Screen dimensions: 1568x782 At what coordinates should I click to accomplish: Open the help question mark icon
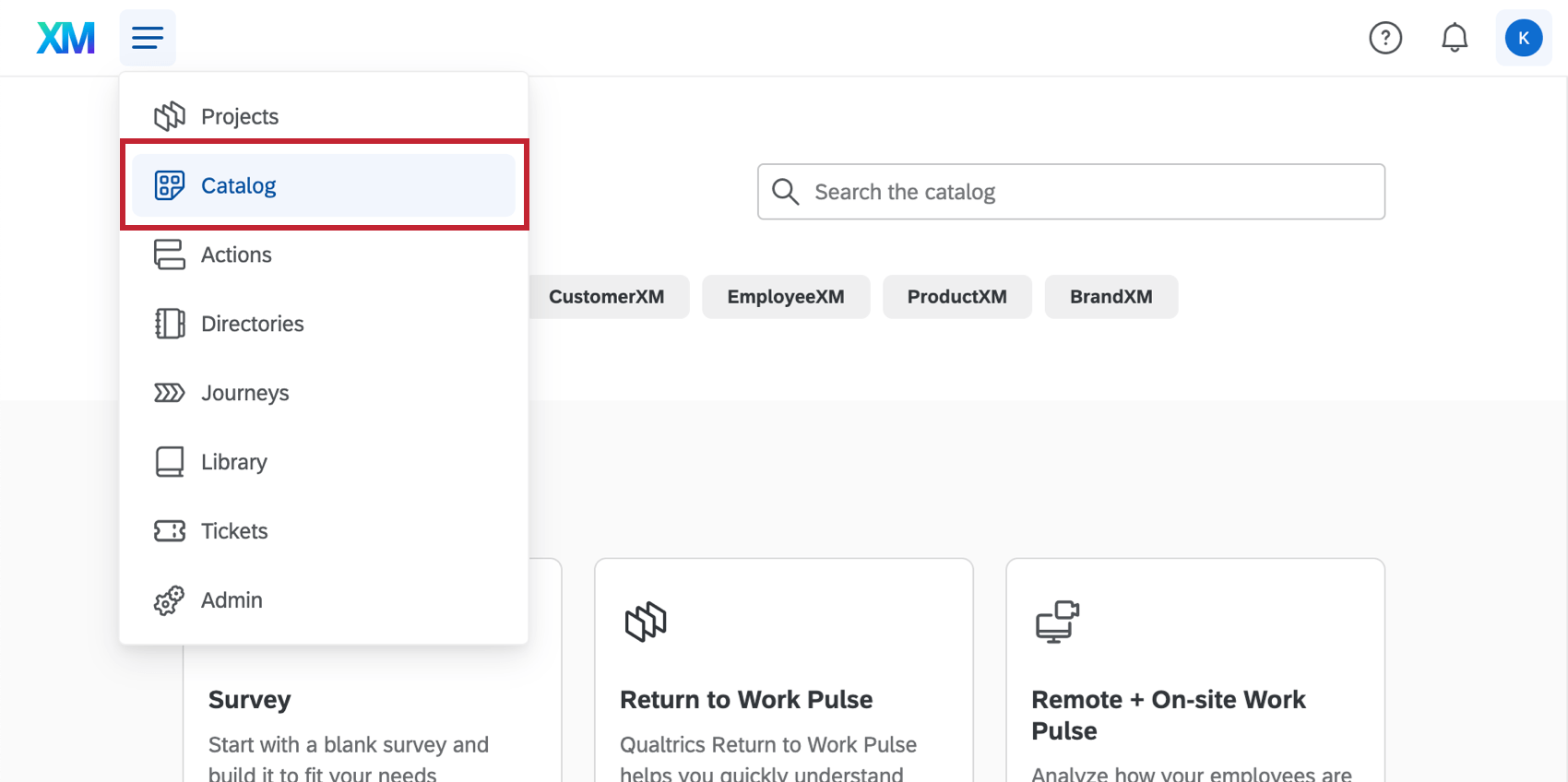(x=1385, y=38)
